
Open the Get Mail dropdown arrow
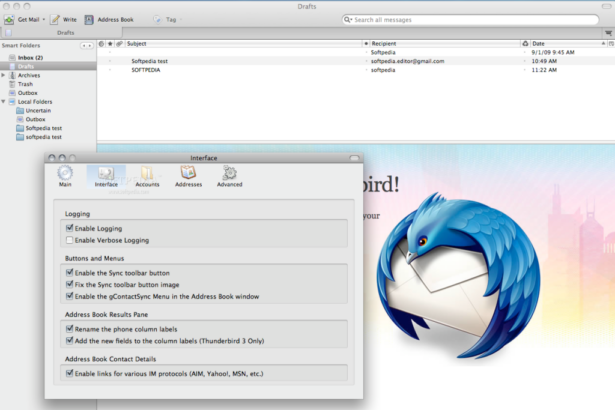[x=44, y=19]
